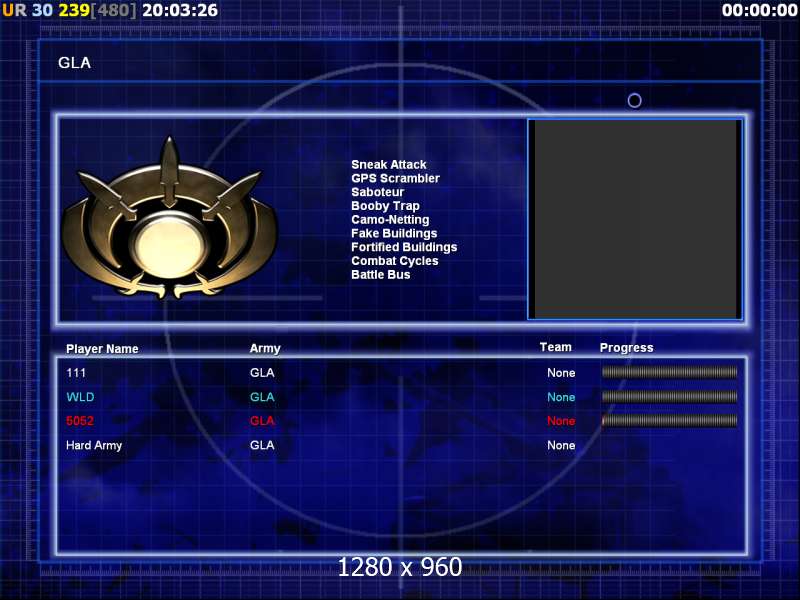Image resolution: width=800 pixels, height=600 pixels.
Task: Select player WLD in the list
Action: click(80, 397)
